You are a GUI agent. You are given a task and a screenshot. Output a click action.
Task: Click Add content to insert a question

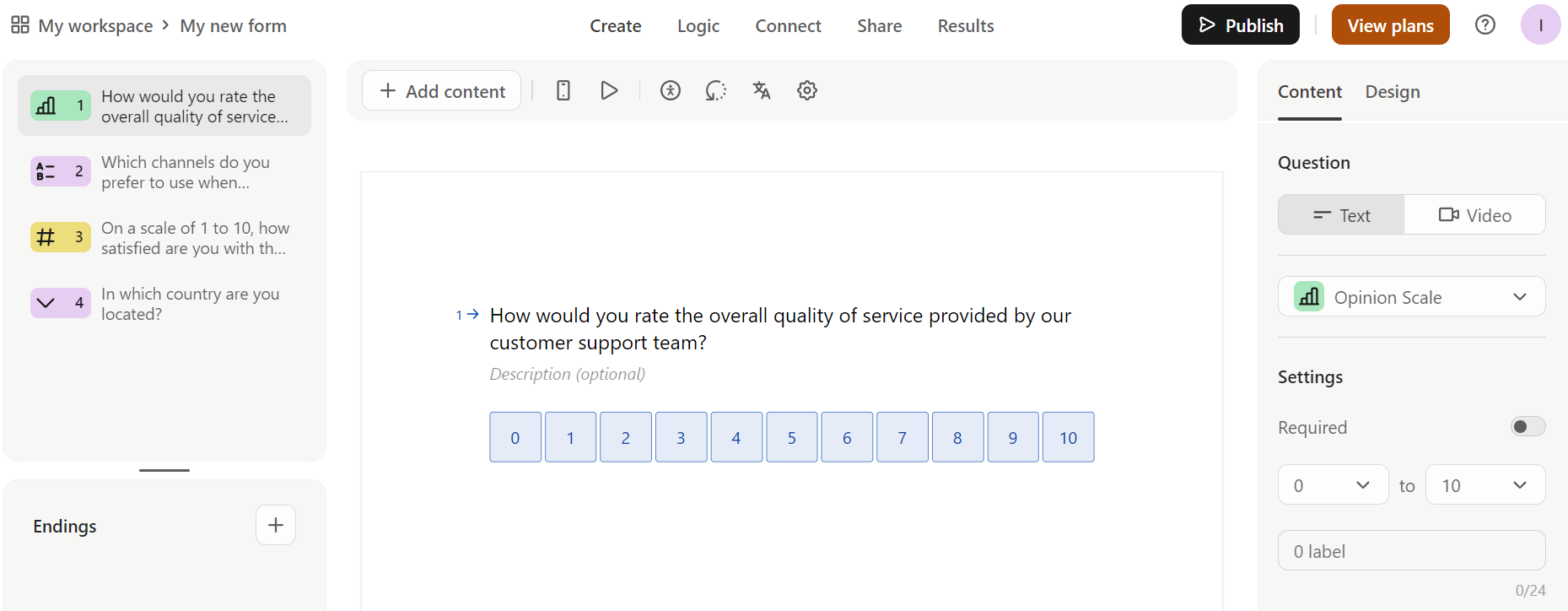(440, 90)
